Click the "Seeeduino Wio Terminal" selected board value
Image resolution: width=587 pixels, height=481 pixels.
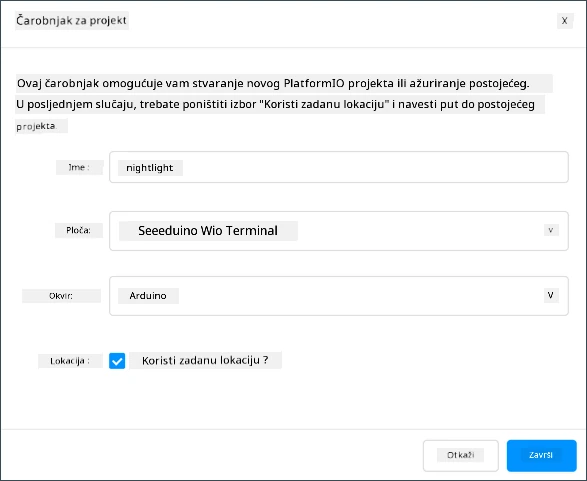point(208,231)
